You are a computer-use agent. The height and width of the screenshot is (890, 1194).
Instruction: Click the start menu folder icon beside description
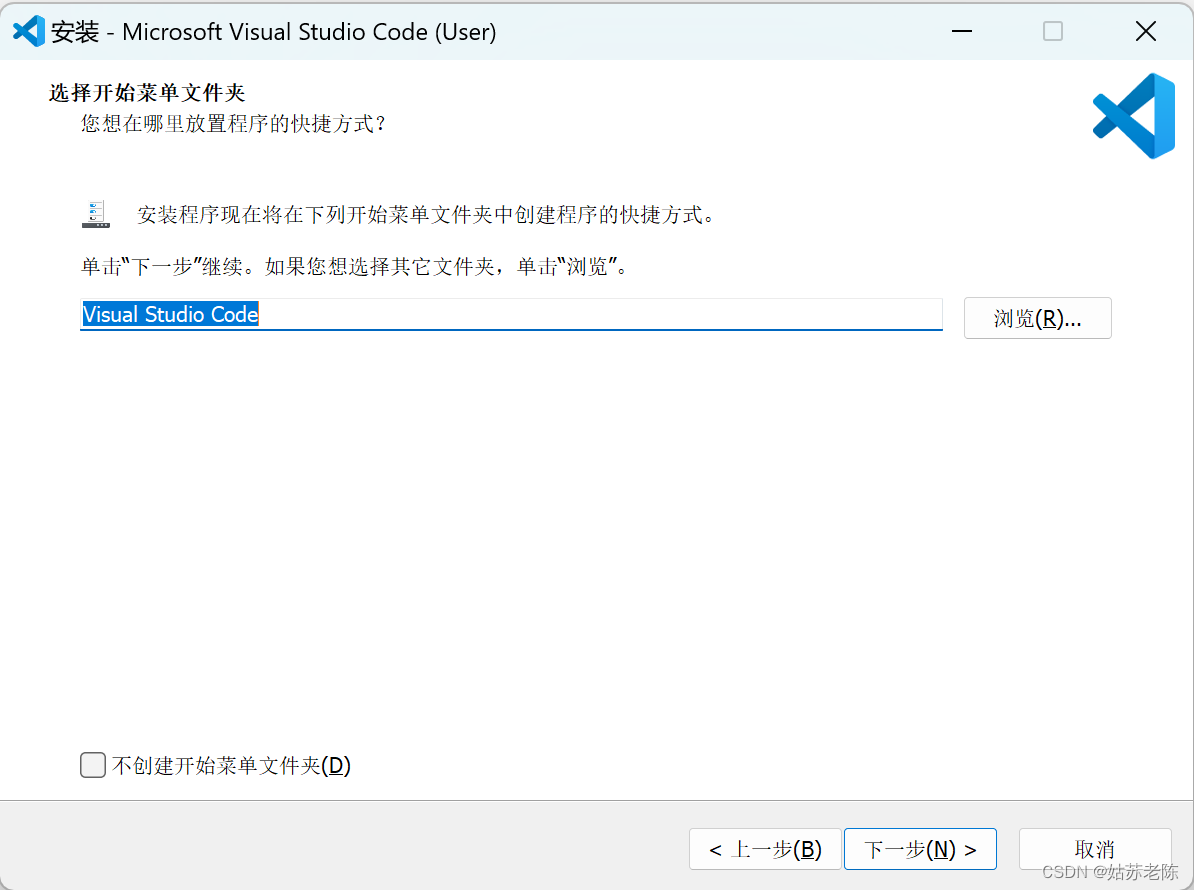(x=96, y=214)
